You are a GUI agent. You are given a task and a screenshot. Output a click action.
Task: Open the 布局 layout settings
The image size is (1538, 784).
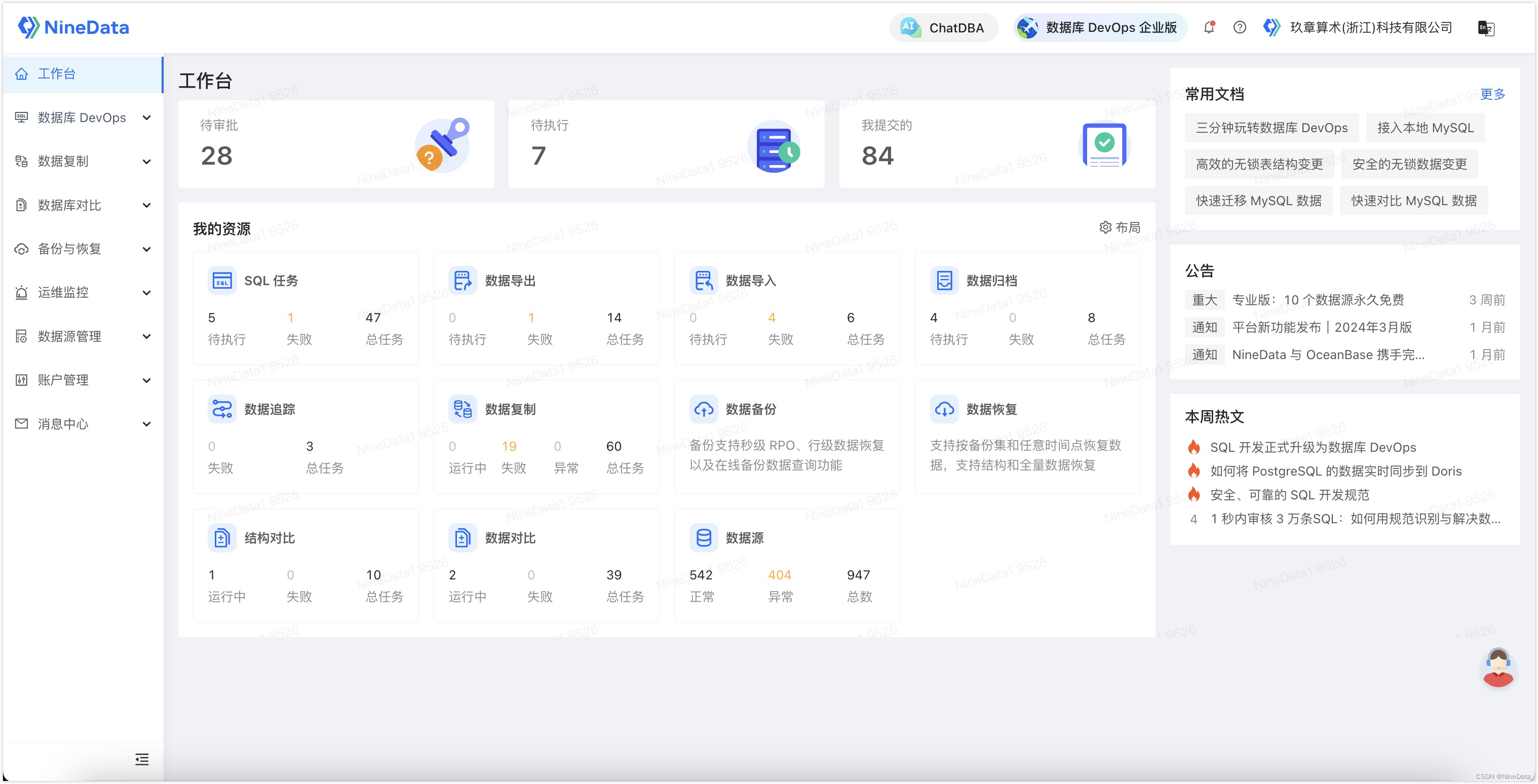1120,227
